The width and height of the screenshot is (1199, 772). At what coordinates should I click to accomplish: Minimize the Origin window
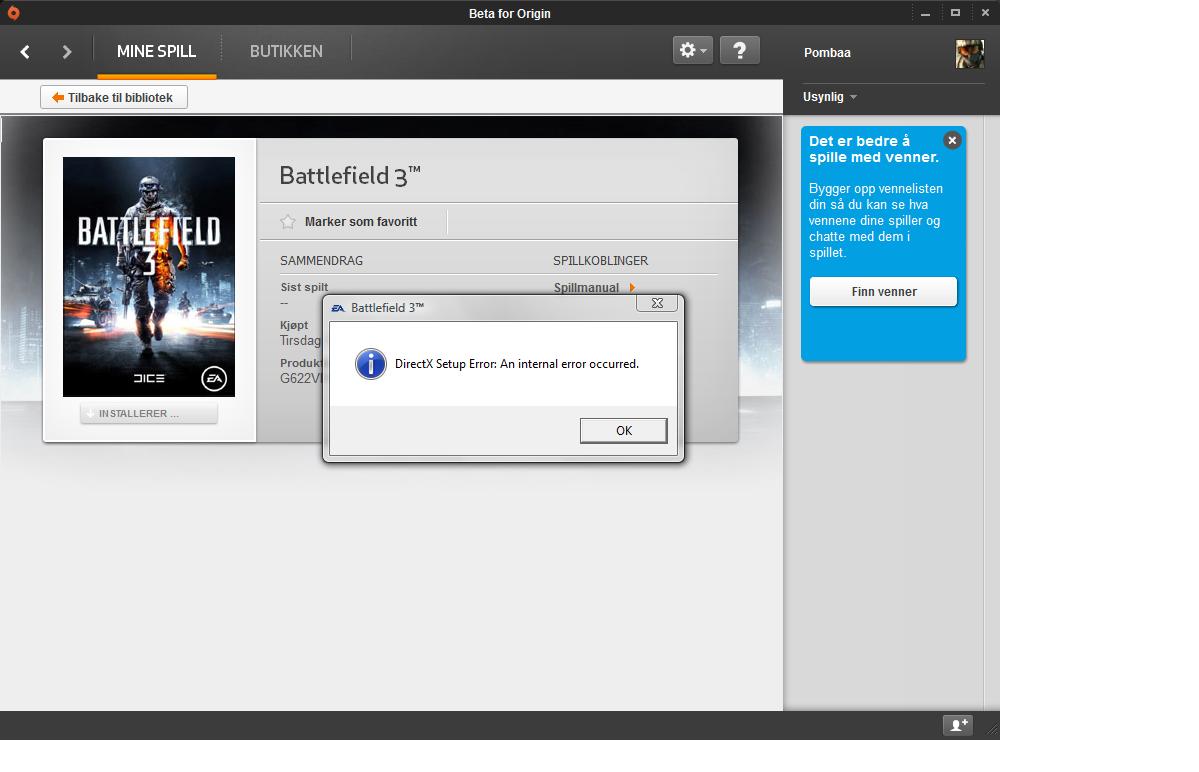(x=925, y=13)
